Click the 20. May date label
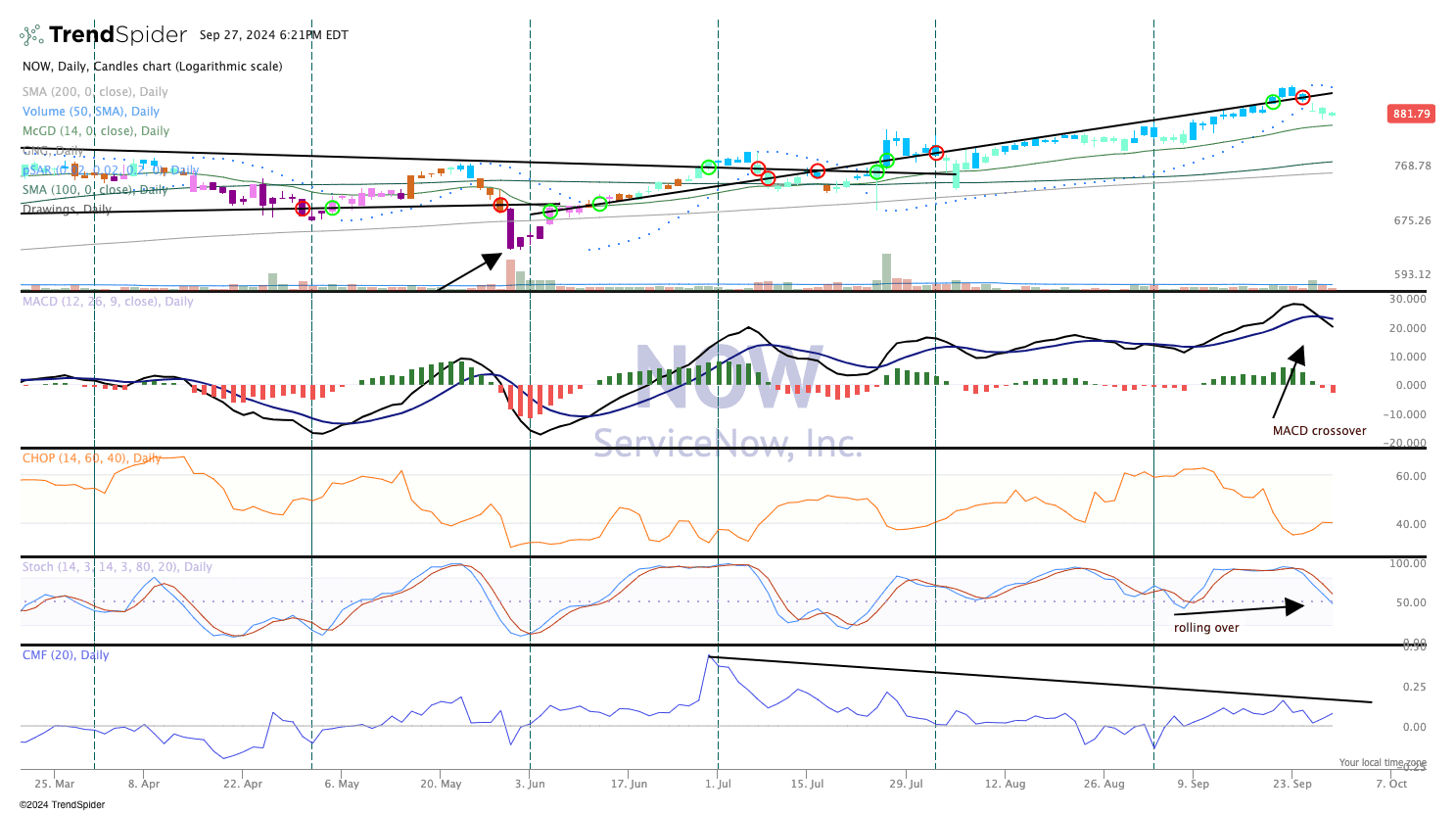Image resolution: width=1456 pixels, height=814 pixels. click(x=441, y=784)
